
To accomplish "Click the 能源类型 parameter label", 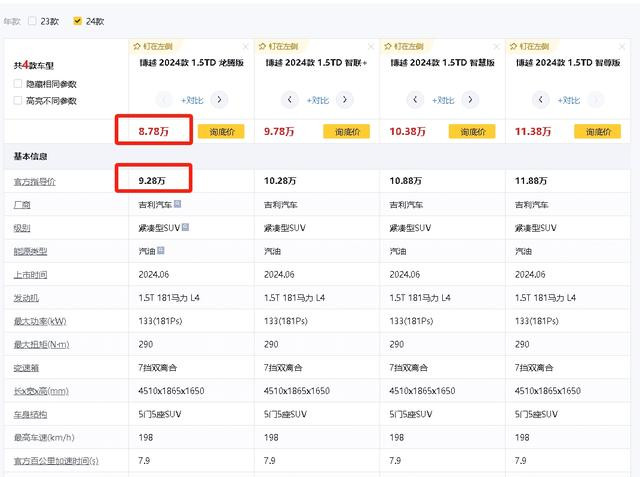I will point(30,251).
